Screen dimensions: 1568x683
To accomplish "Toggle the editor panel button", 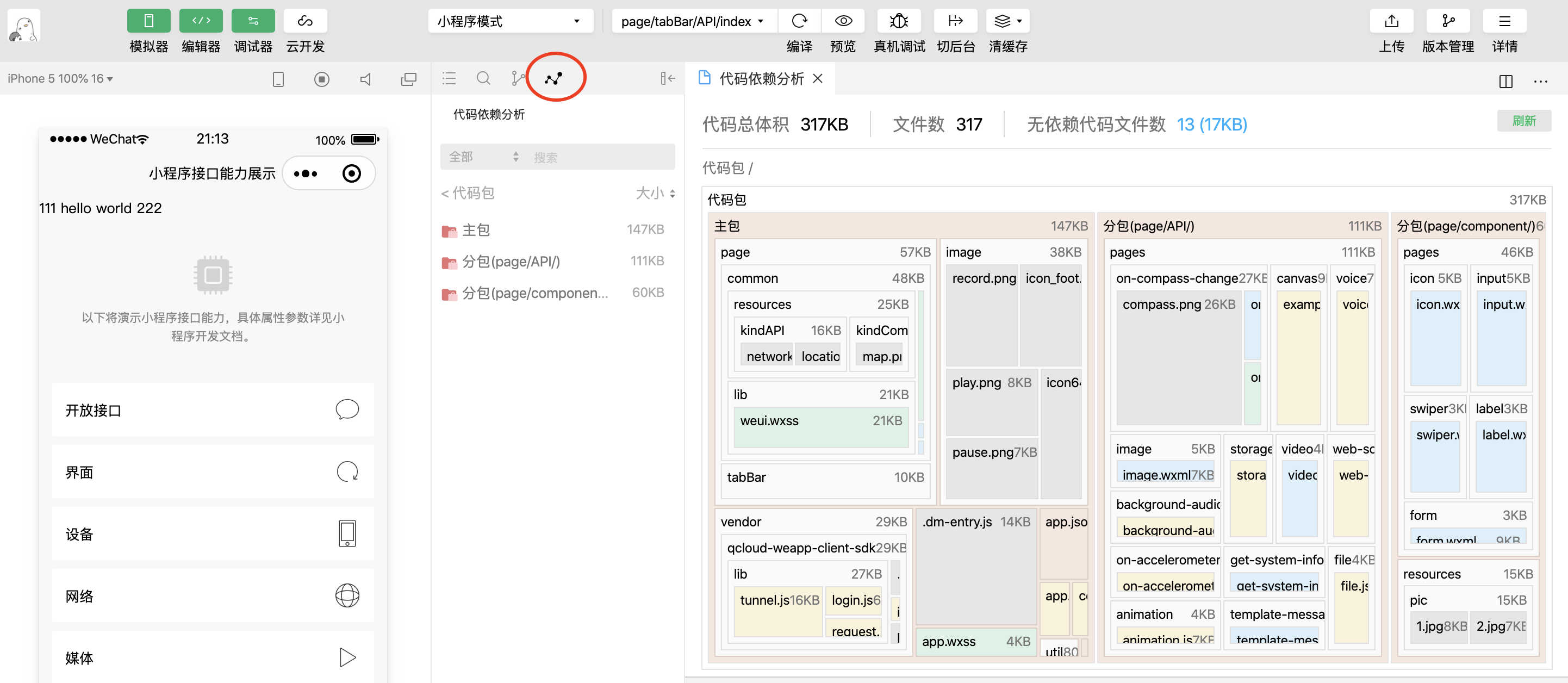I will [x=201, y=21].
